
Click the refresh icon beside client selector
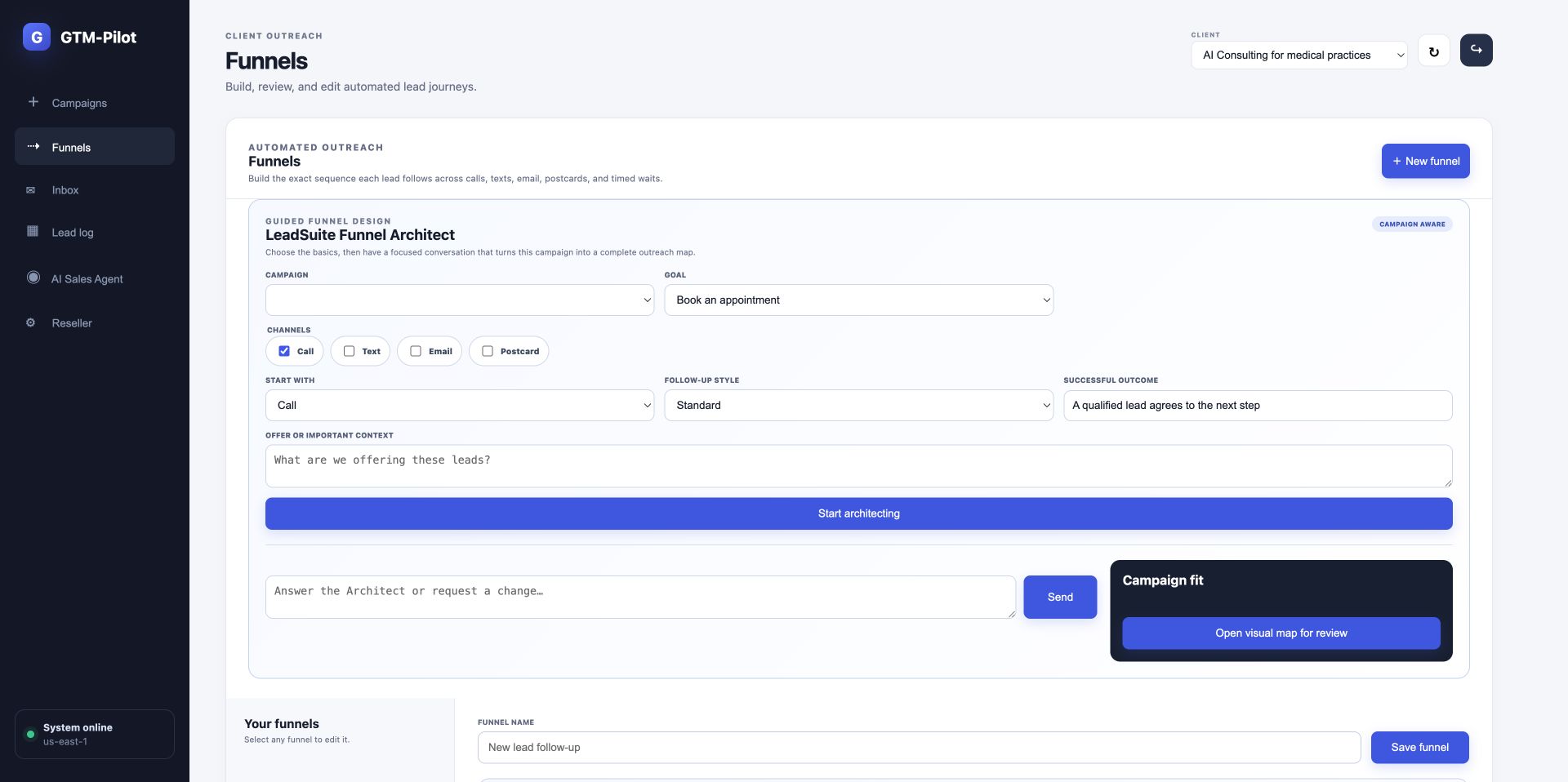[x=1434, y=51]
